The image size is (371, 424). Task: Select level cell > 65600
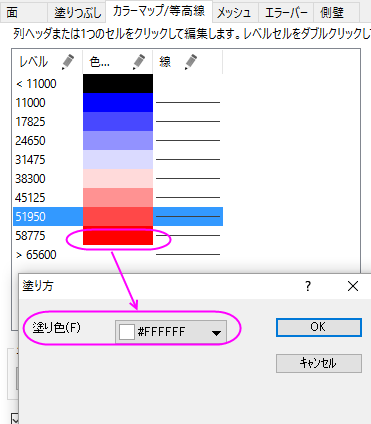click(48, 254)
